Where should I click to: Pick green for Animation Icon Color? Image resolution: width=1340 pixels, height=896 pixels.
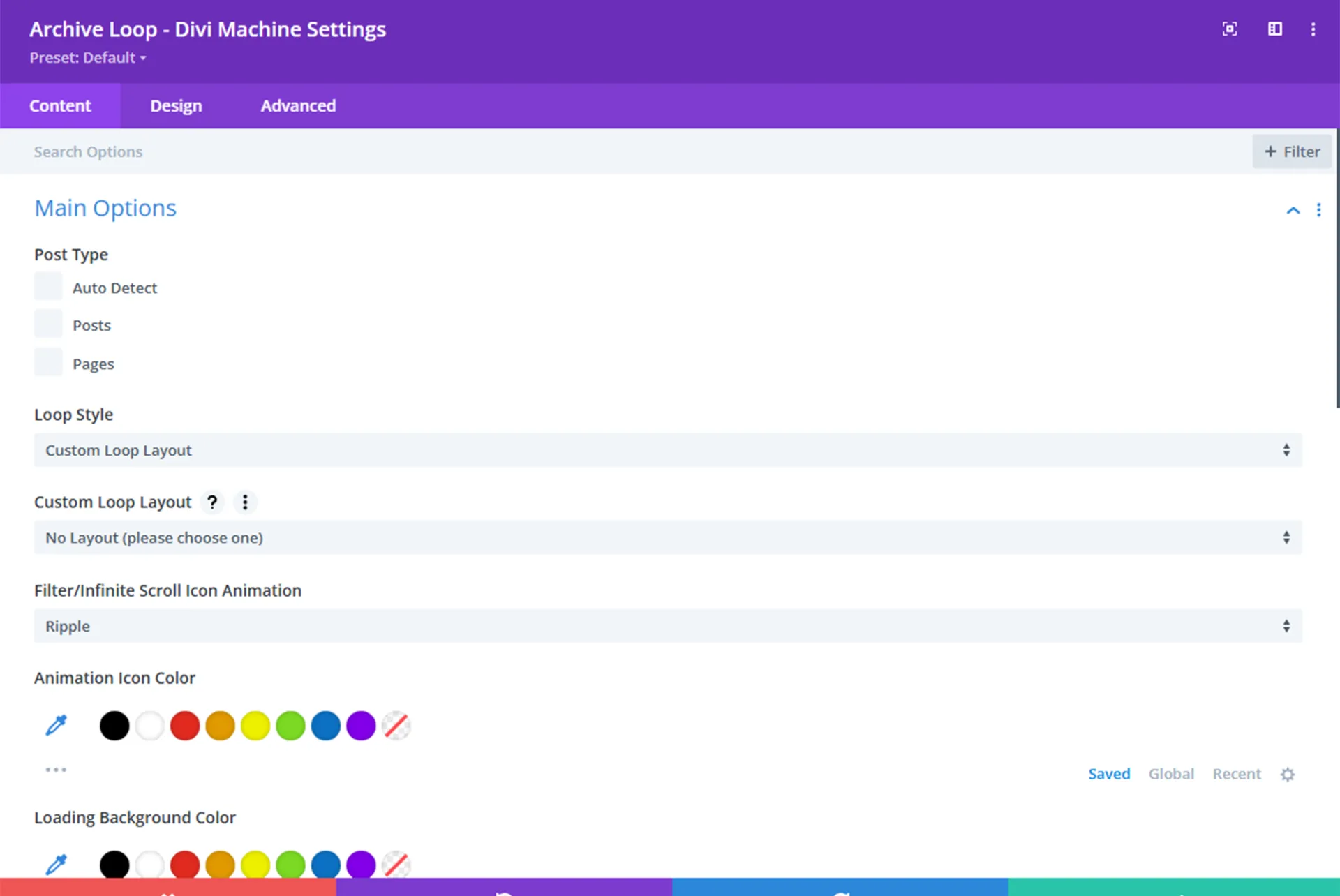click(290, 726)
